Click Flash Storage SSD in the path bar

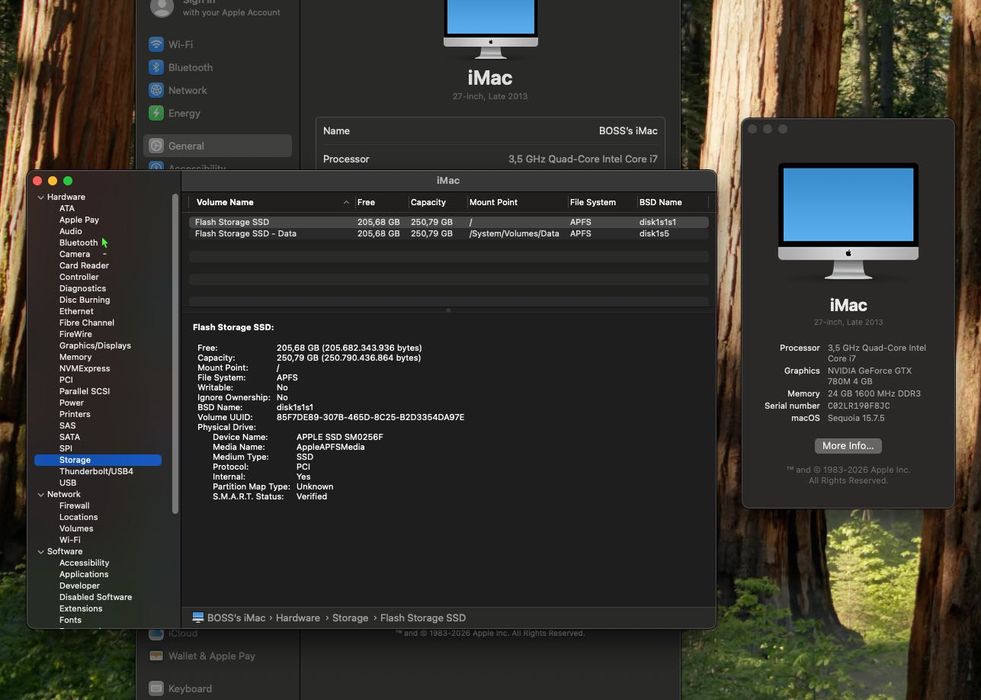[423, 617]
